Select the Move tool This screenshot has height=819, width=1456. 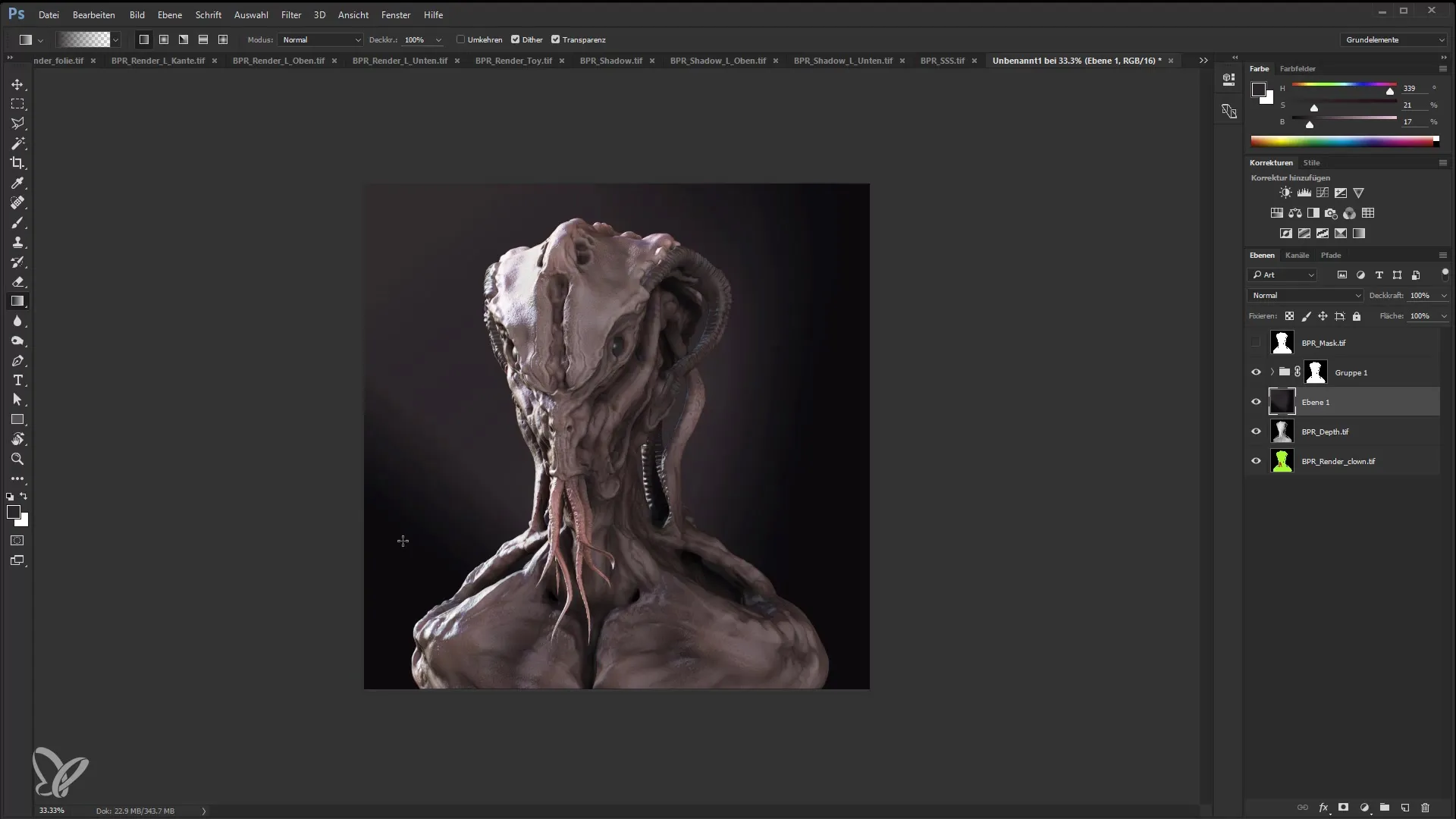click(x=17, y=84)
